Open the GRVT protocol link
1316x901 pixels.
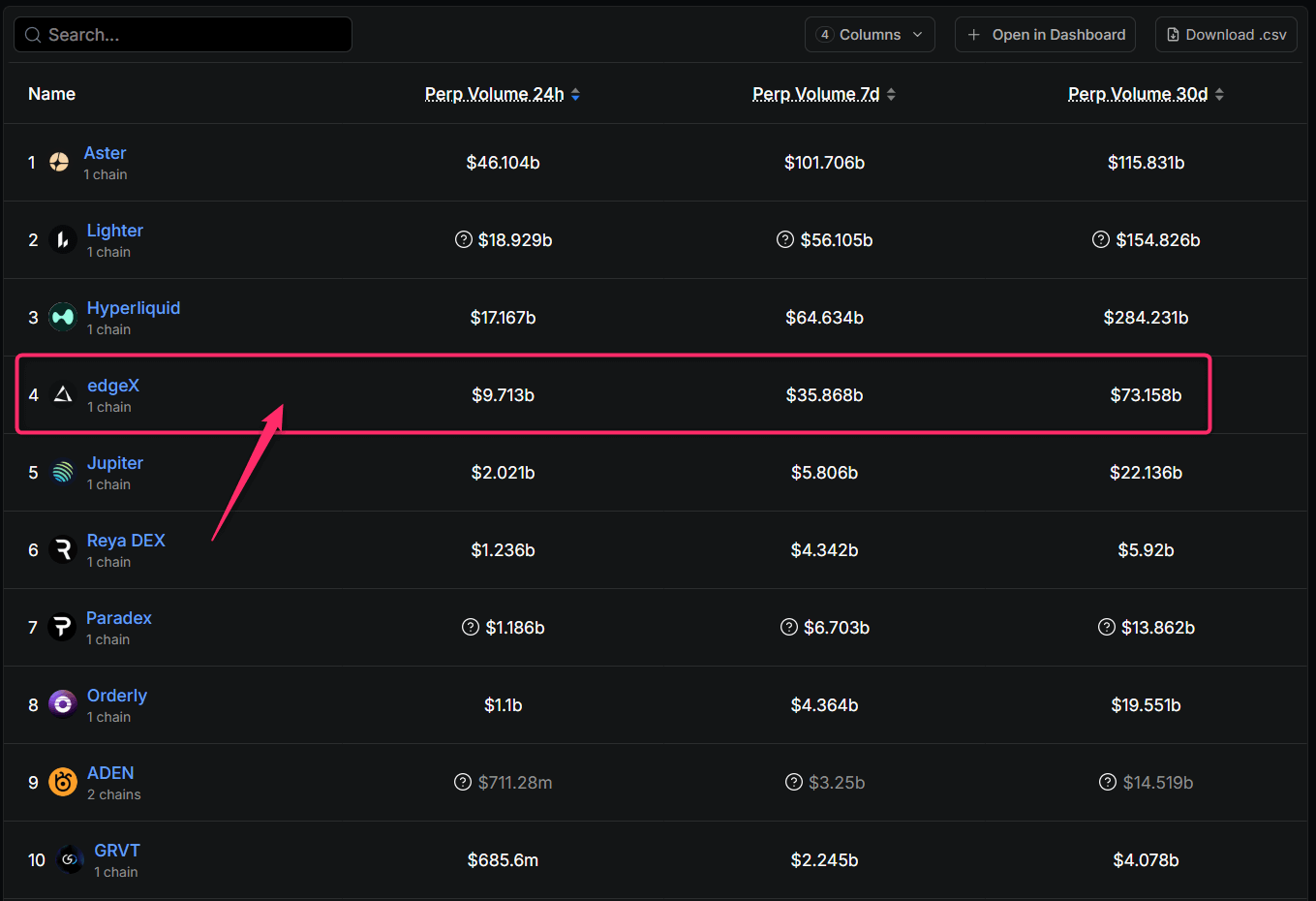click(x=117, y=851)
